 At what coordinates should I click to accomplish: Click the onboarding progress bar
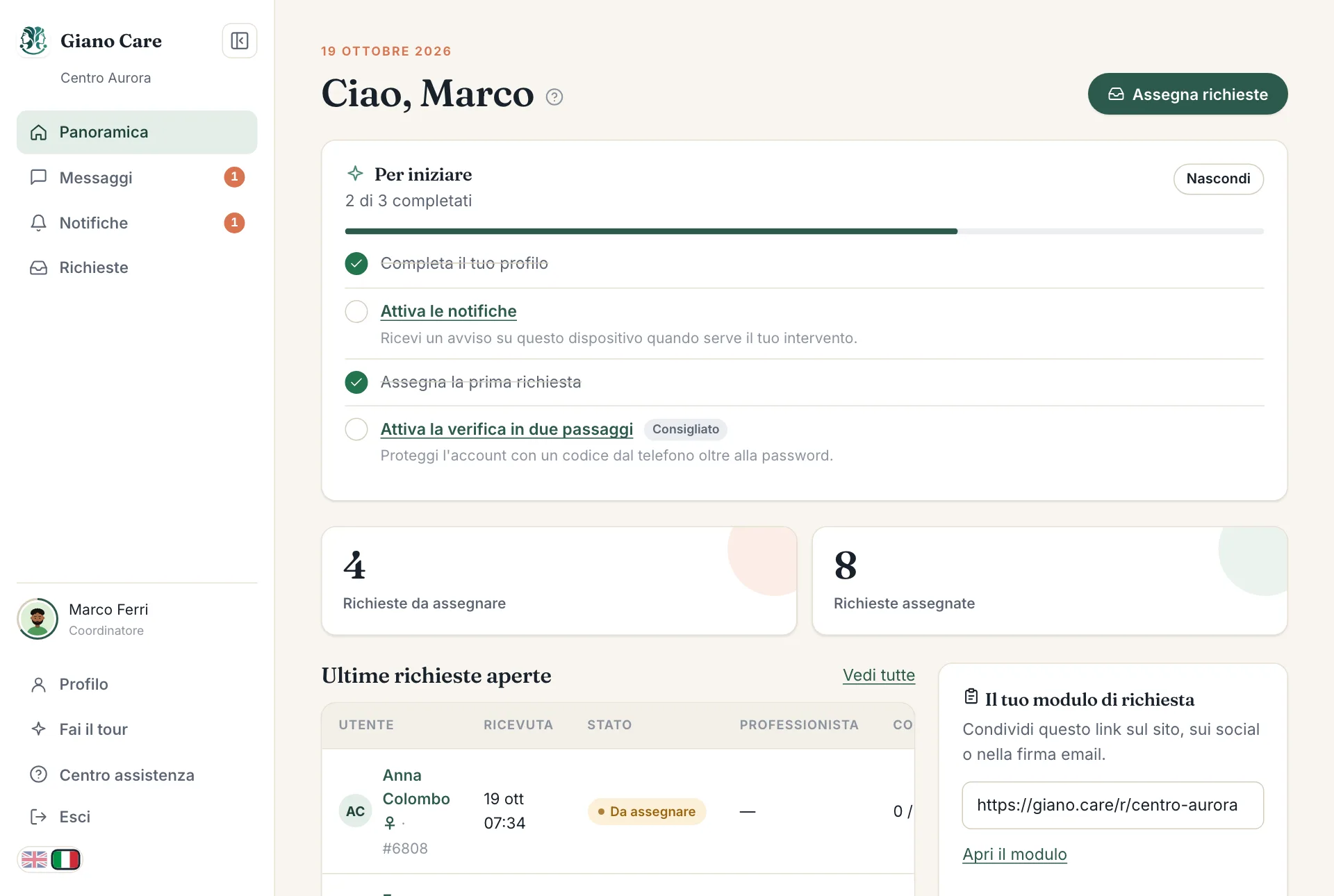[x=804, y=231]
